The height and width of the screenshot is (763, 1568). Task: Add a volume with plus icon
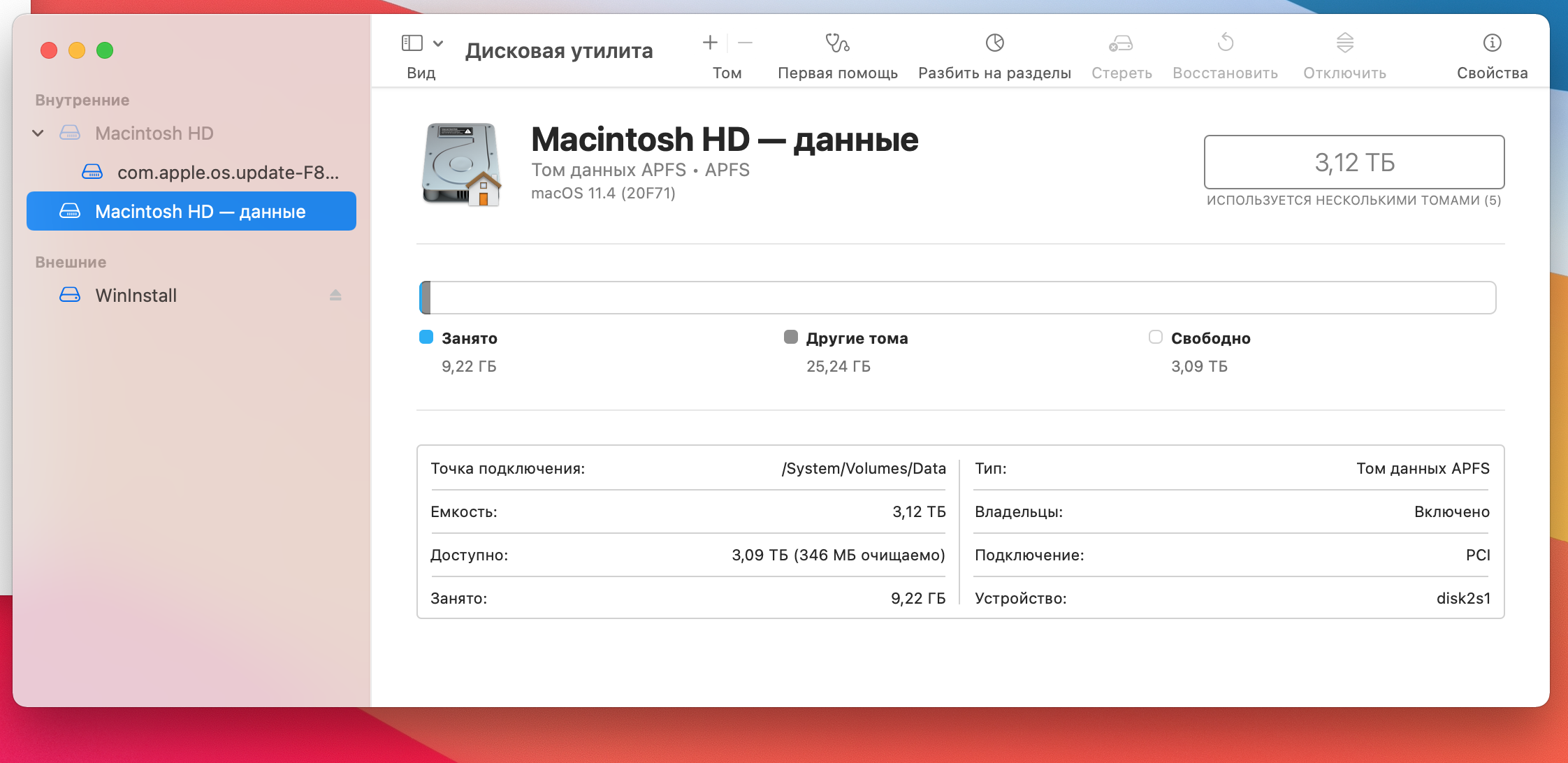tap(710, 43)
